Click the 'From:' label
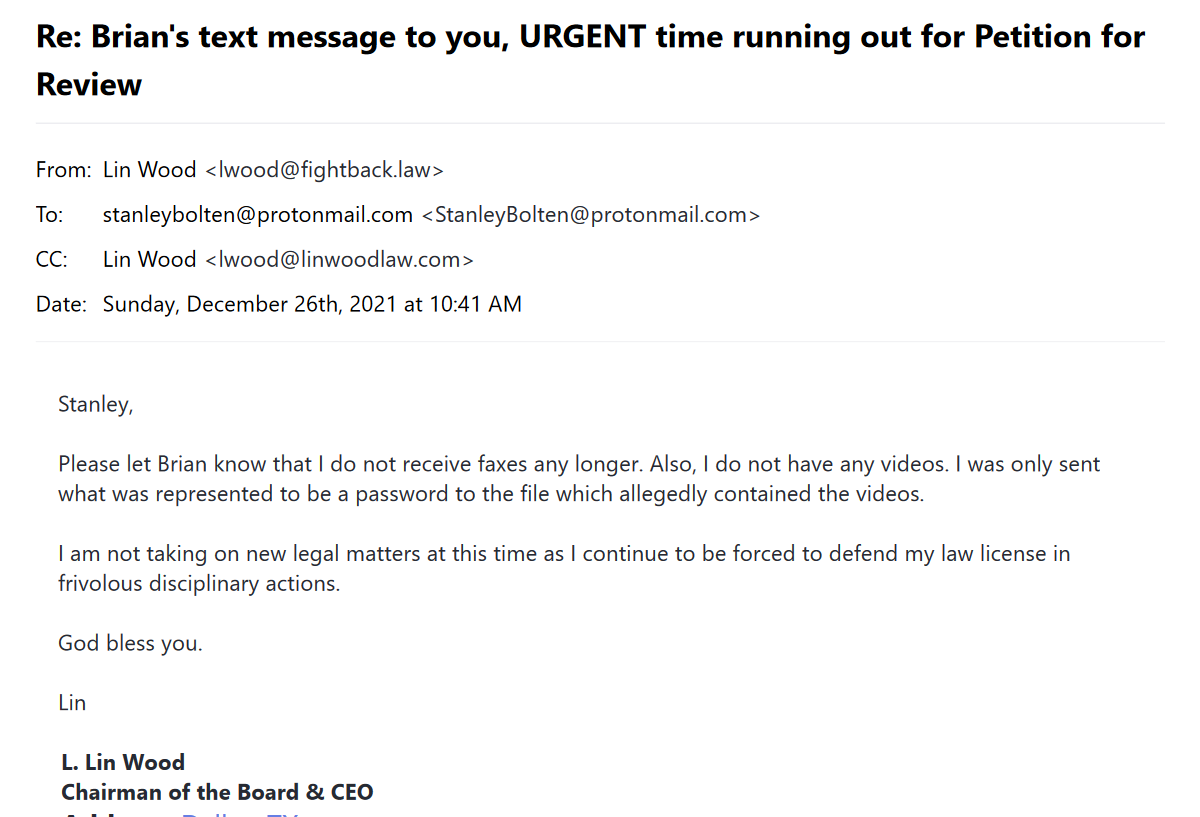 [64, 170]
